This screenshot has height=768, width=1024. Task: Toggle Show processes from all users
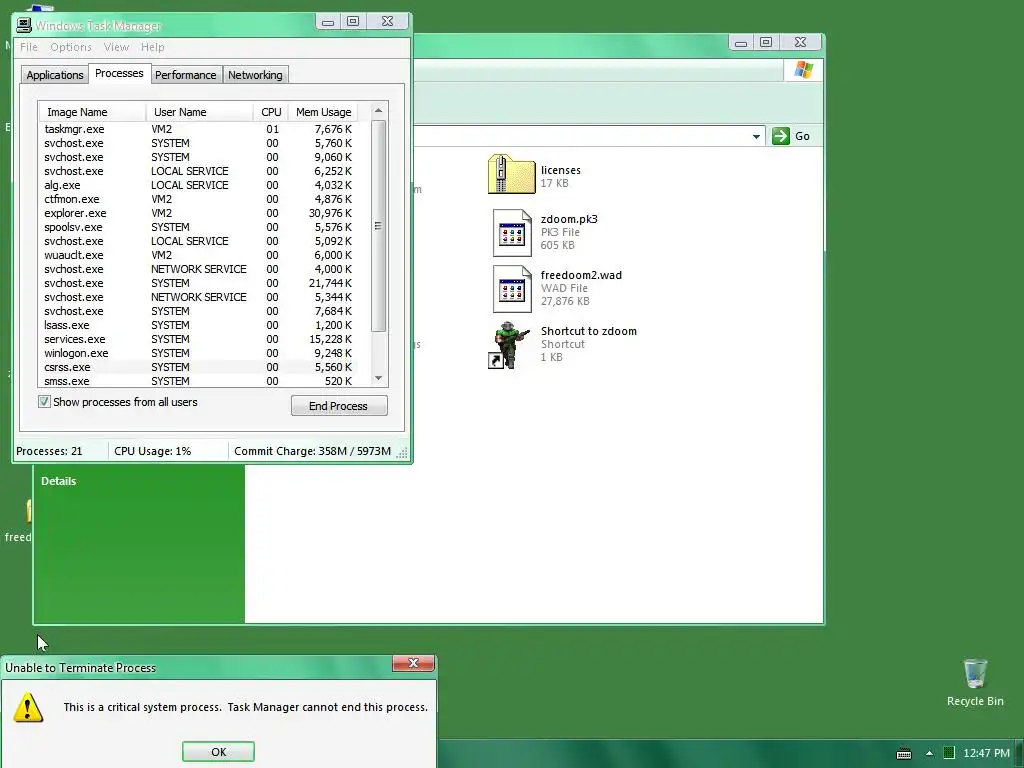tap(44, 402)
